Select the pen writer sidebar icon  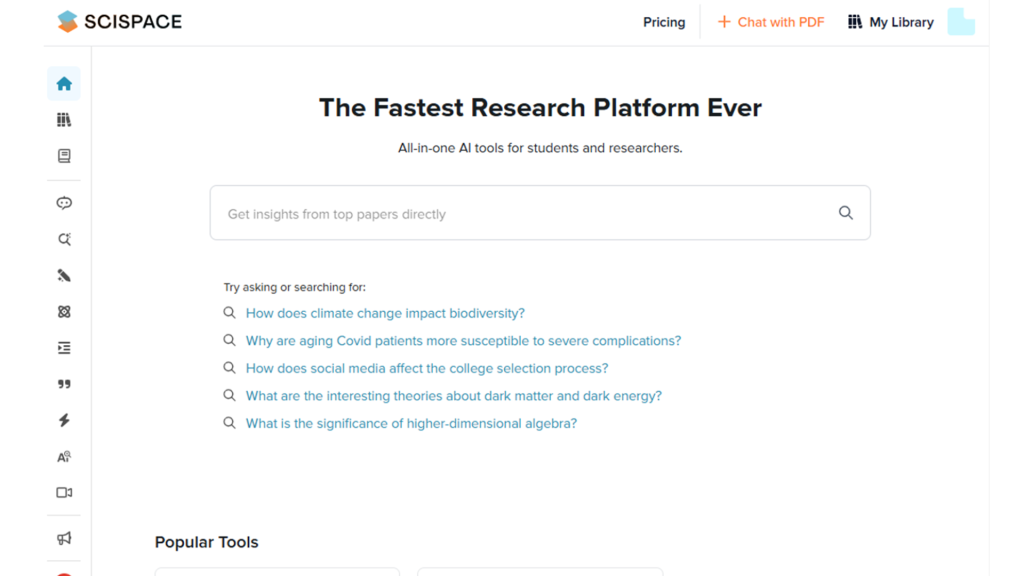[x=64, y=276]
